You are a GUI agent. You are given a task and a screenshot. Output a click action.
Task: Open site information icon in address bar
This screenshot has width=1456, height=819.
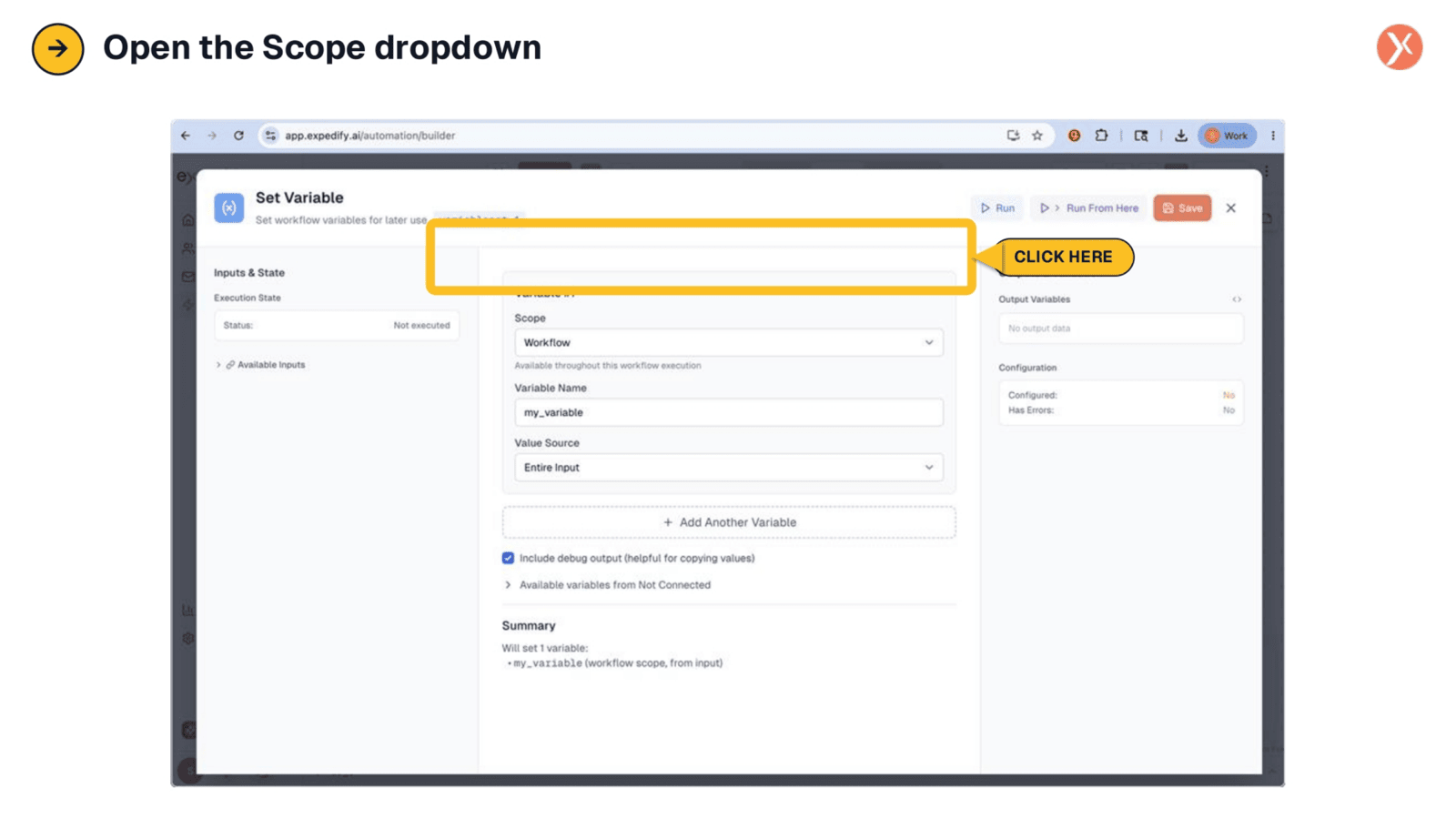270,136
